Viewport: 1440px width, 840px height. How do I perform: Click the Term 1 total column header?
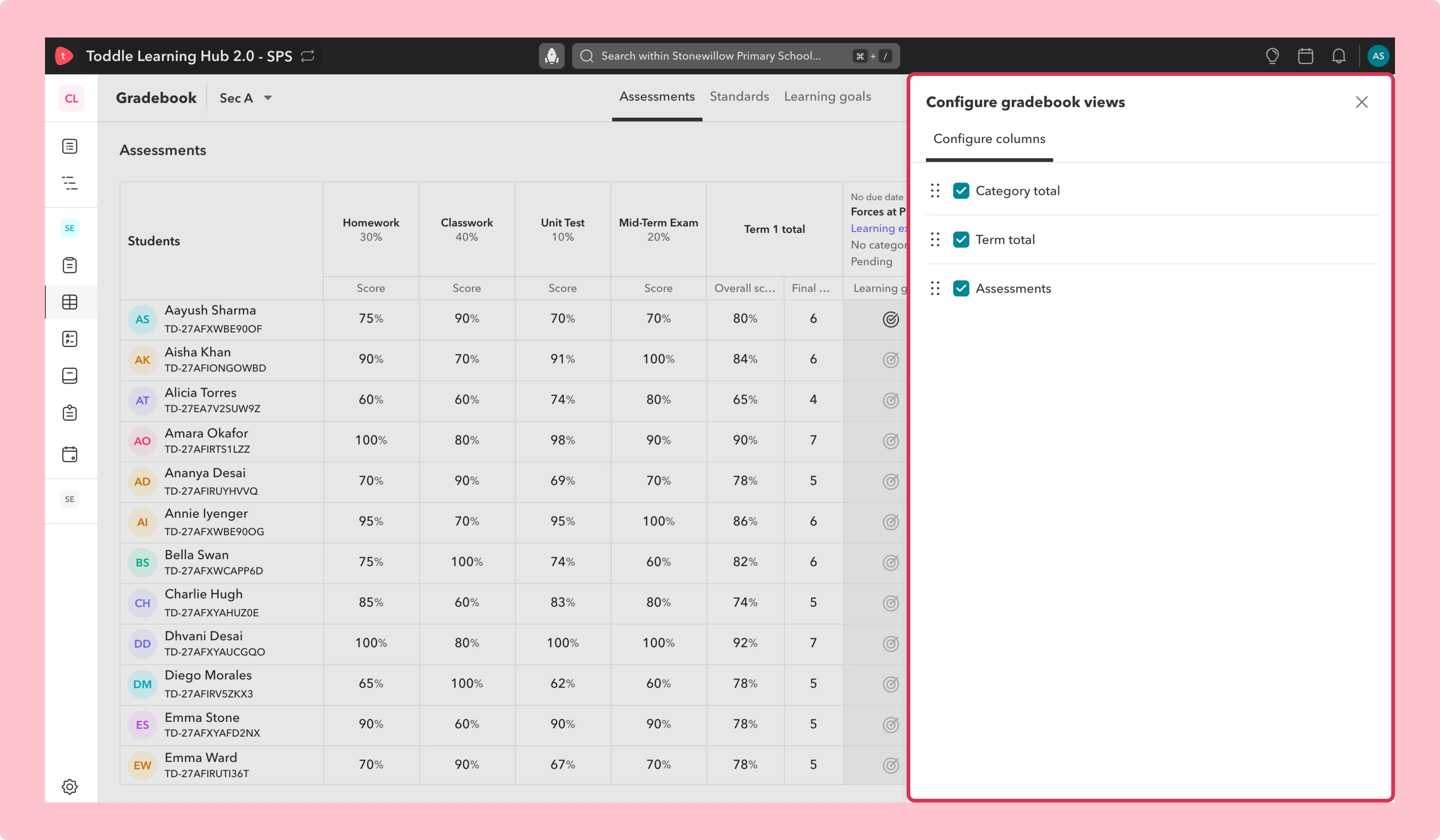[774, 230]
